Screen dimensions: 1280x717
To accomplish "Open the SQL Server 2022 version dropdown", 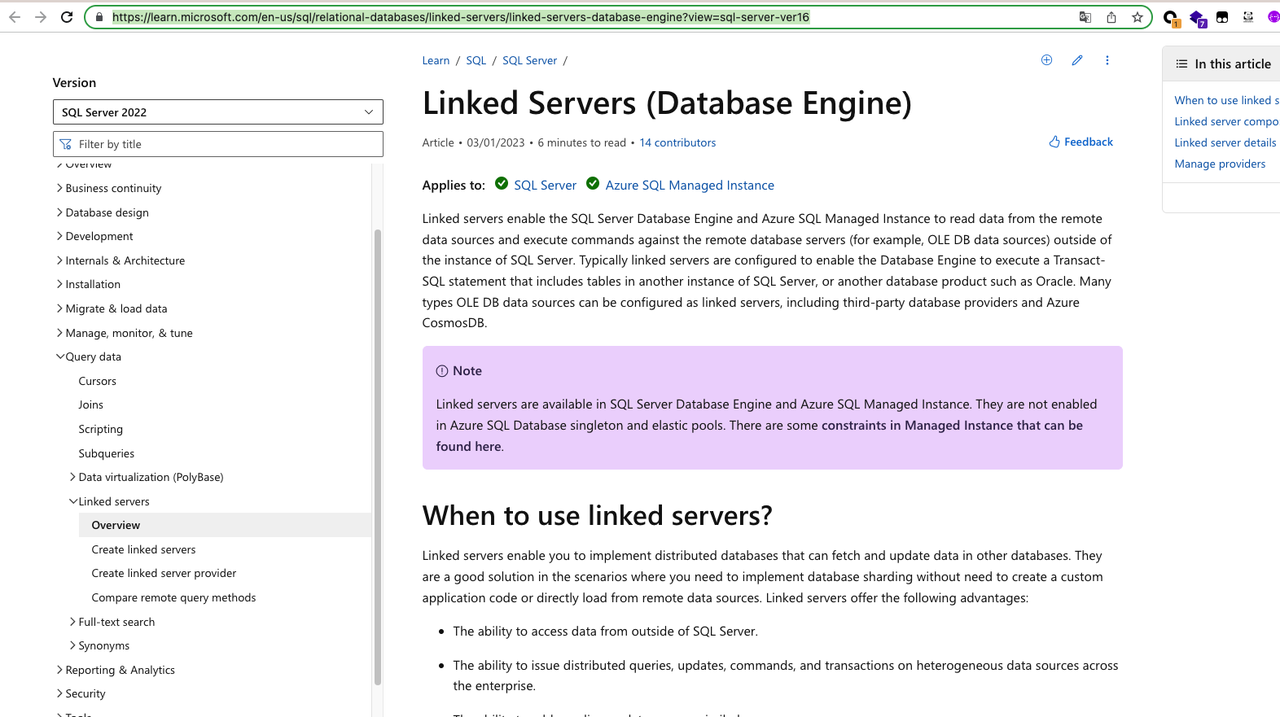I will click(x=218, y=112).
